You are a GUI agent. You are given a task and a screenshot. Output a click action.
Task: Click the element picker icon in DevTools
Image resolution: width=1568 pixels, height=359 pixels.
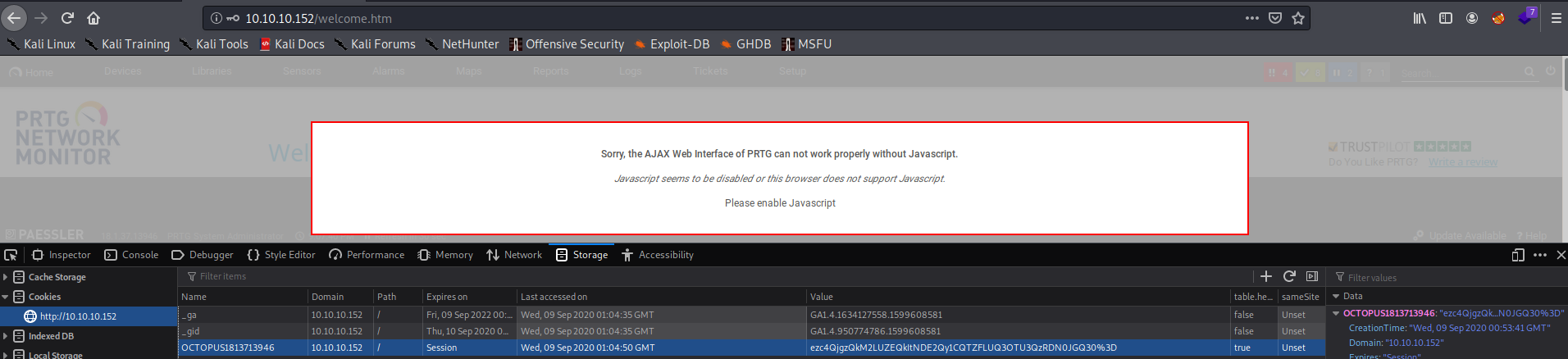pyautogui.click(x=11, y=255)
